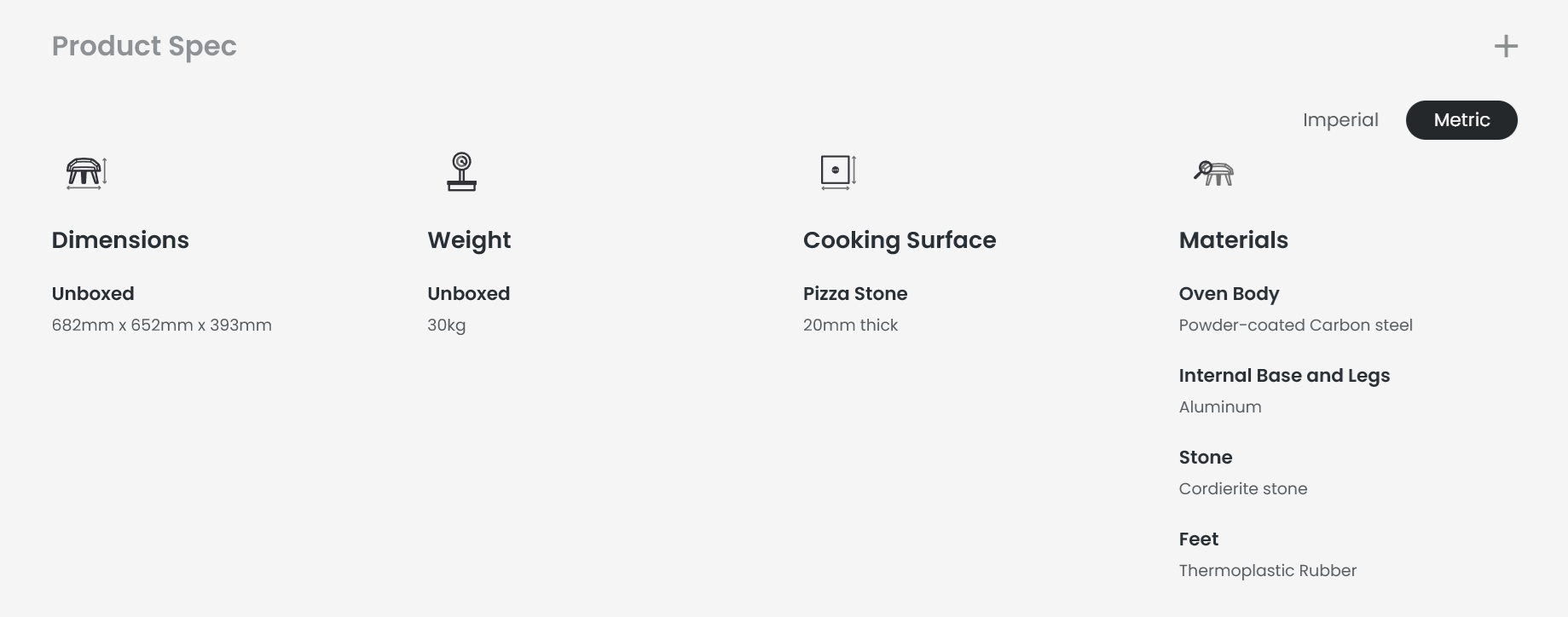
Task: Select the Dimensions heading
Action: click(x=120, y=240)
